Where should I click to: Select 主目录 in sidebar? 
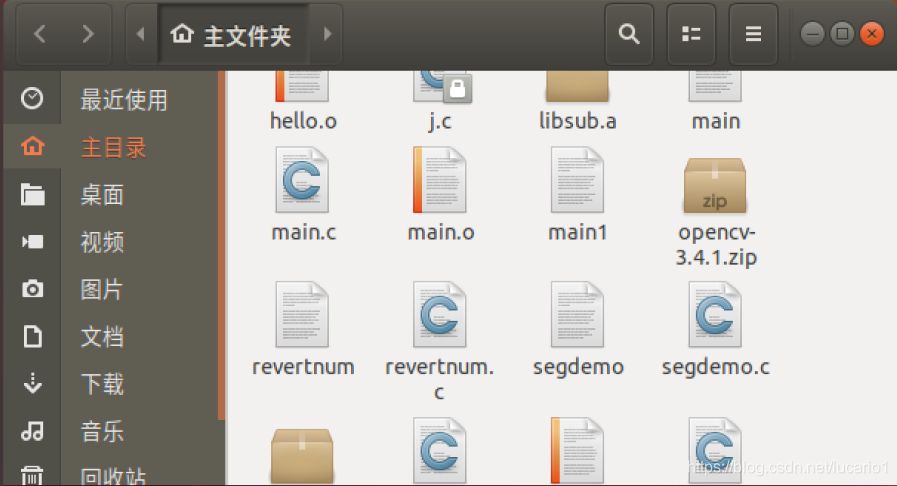point(113,147)
